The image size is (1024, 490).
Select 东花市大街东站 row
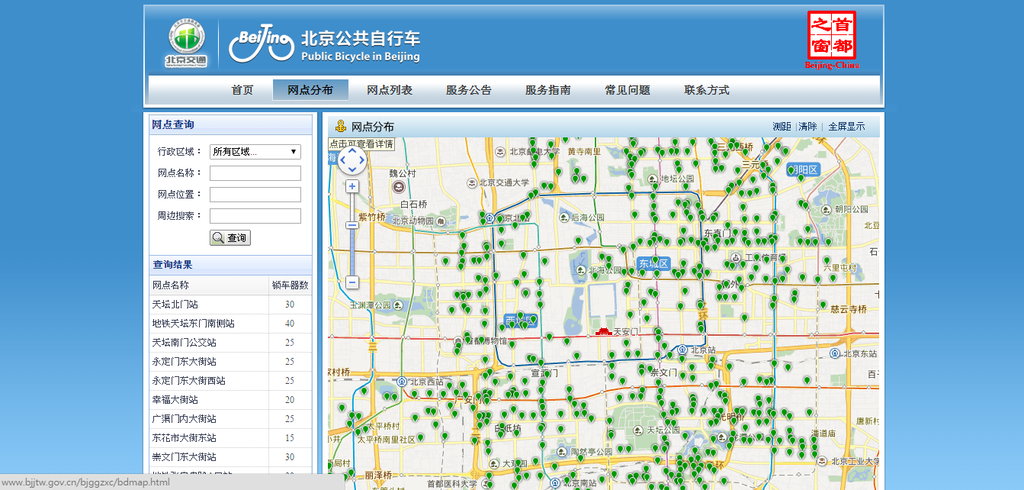point(231,438)
